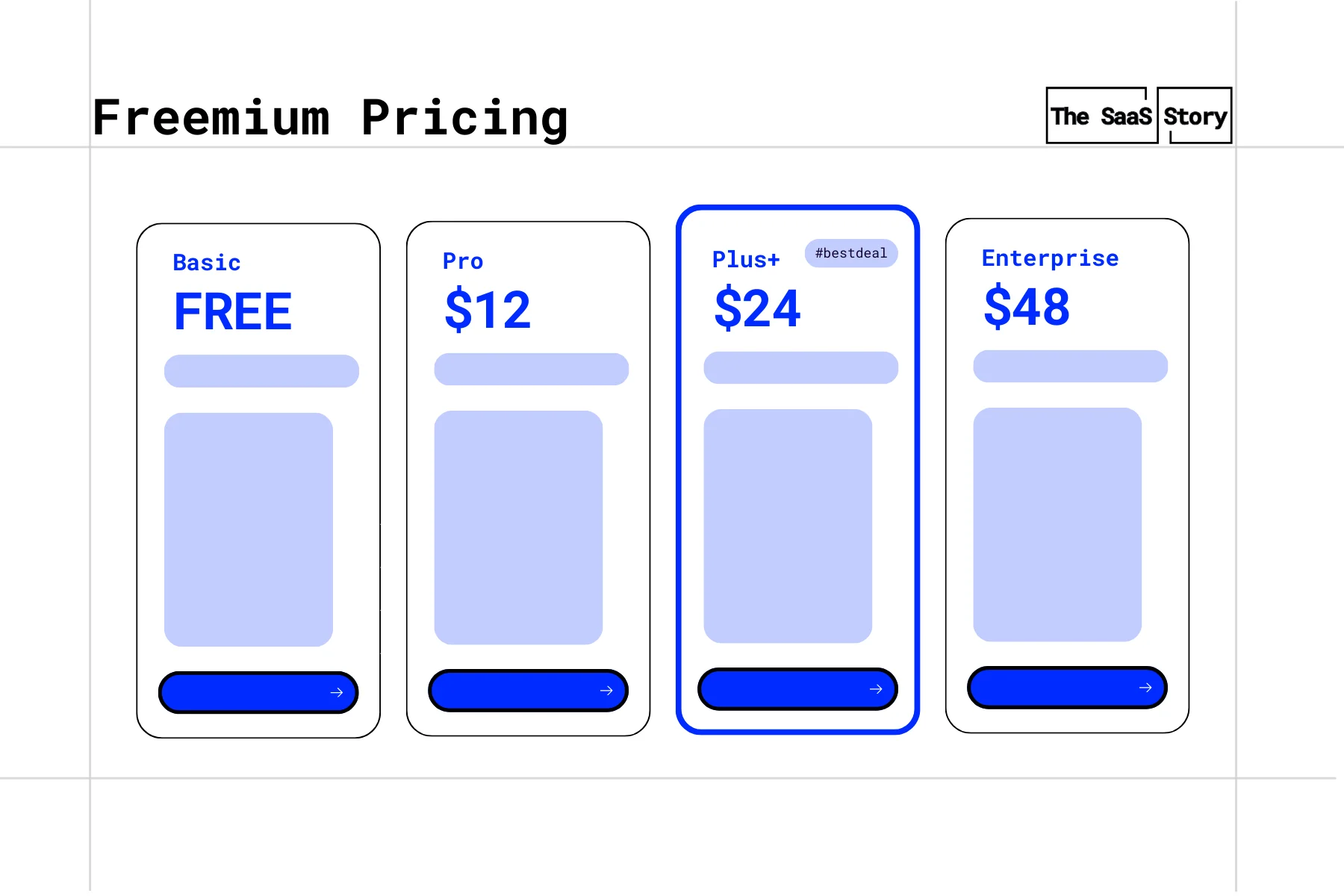
Task: Click the $12 price text
Action: click(x=488, y=310)
